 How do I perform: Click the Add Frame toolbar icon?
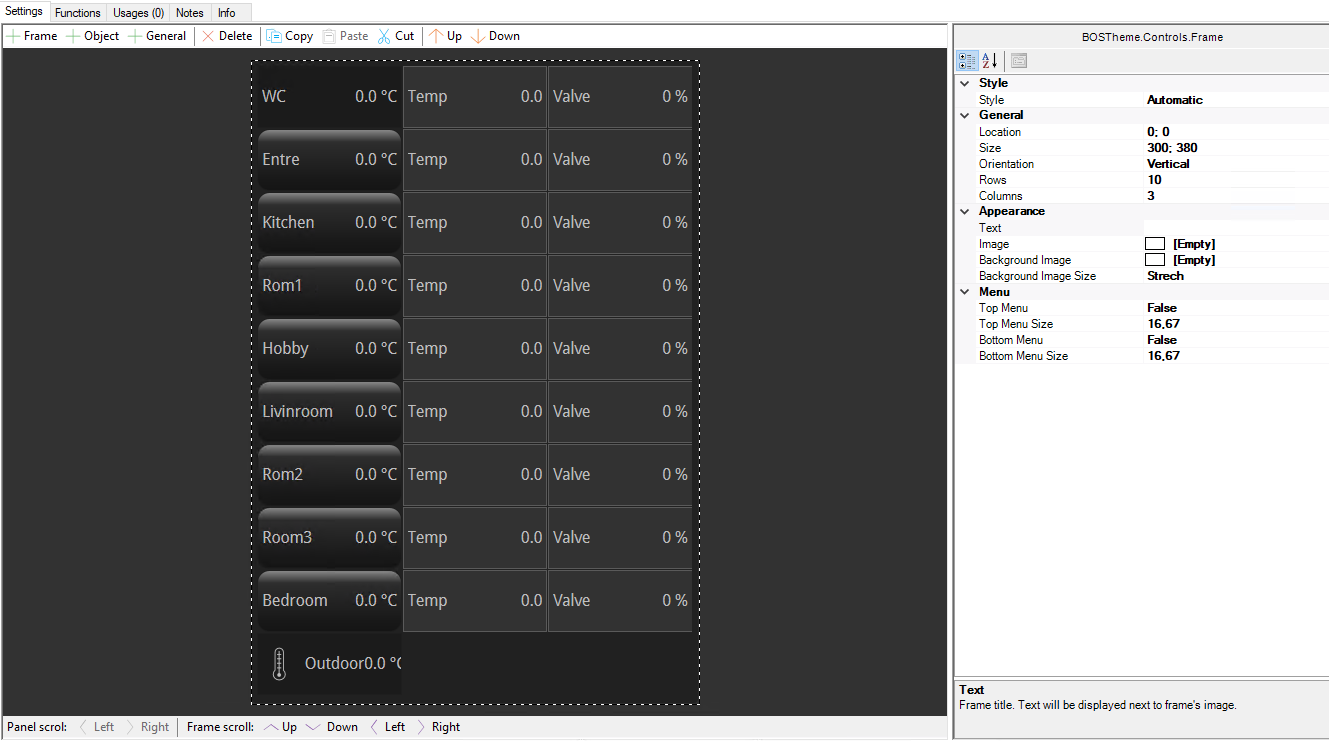(x=13, y=36)
